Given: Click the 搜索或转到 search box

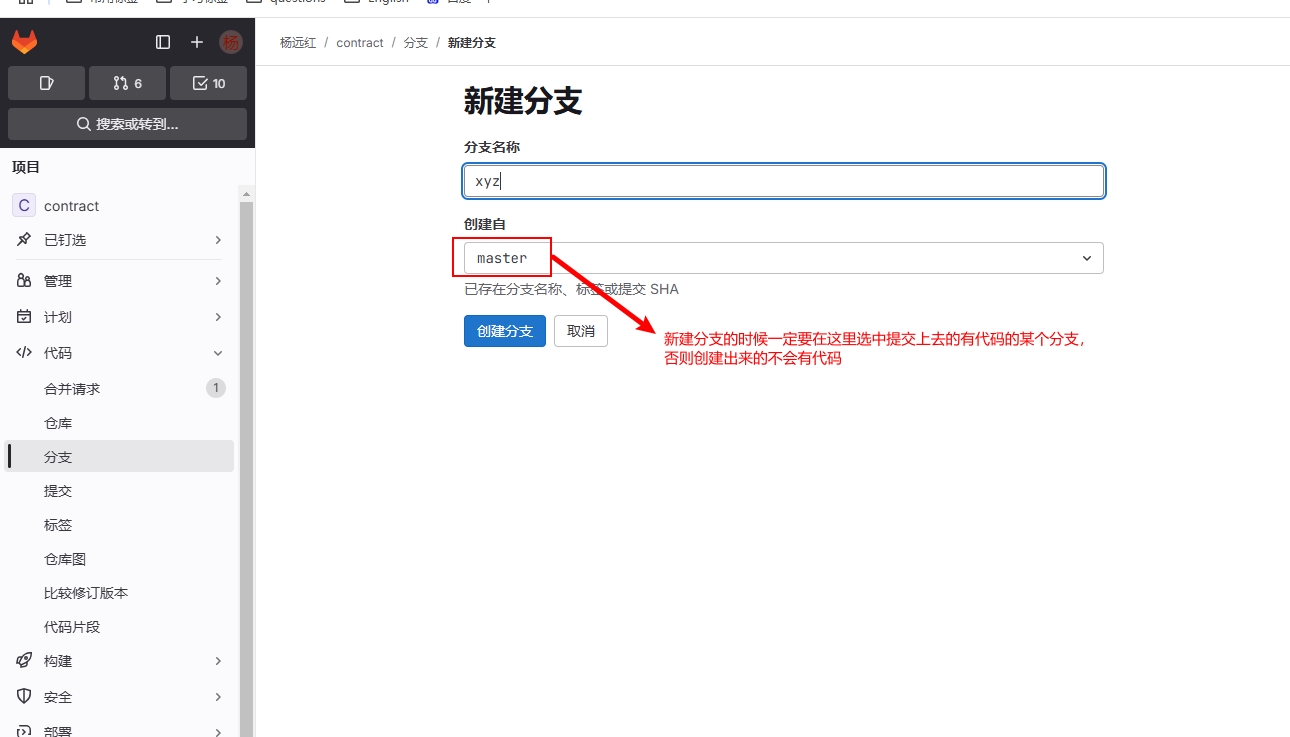Looking at the screenshot, I should pos(127,124).
